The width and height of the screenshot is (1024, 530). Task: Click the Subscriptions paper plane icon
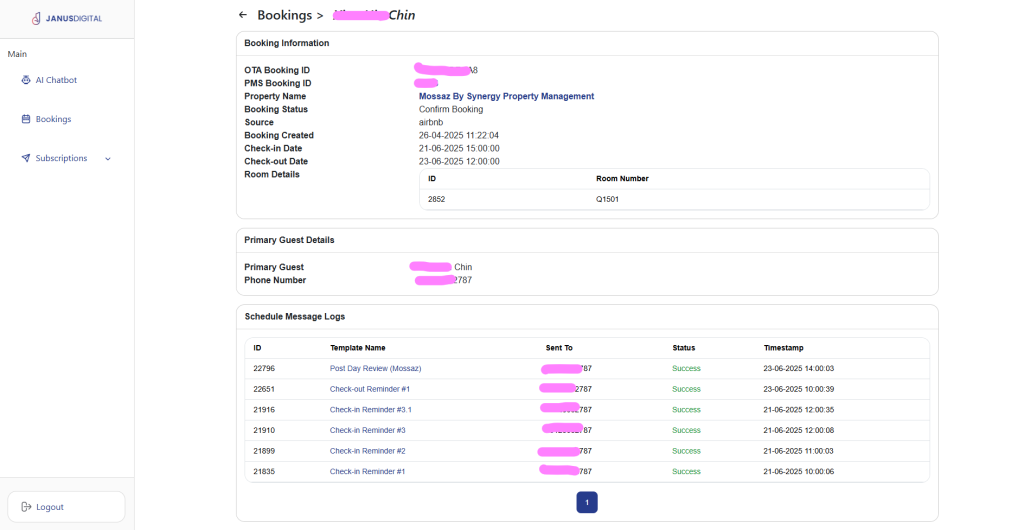click(26, 158)
